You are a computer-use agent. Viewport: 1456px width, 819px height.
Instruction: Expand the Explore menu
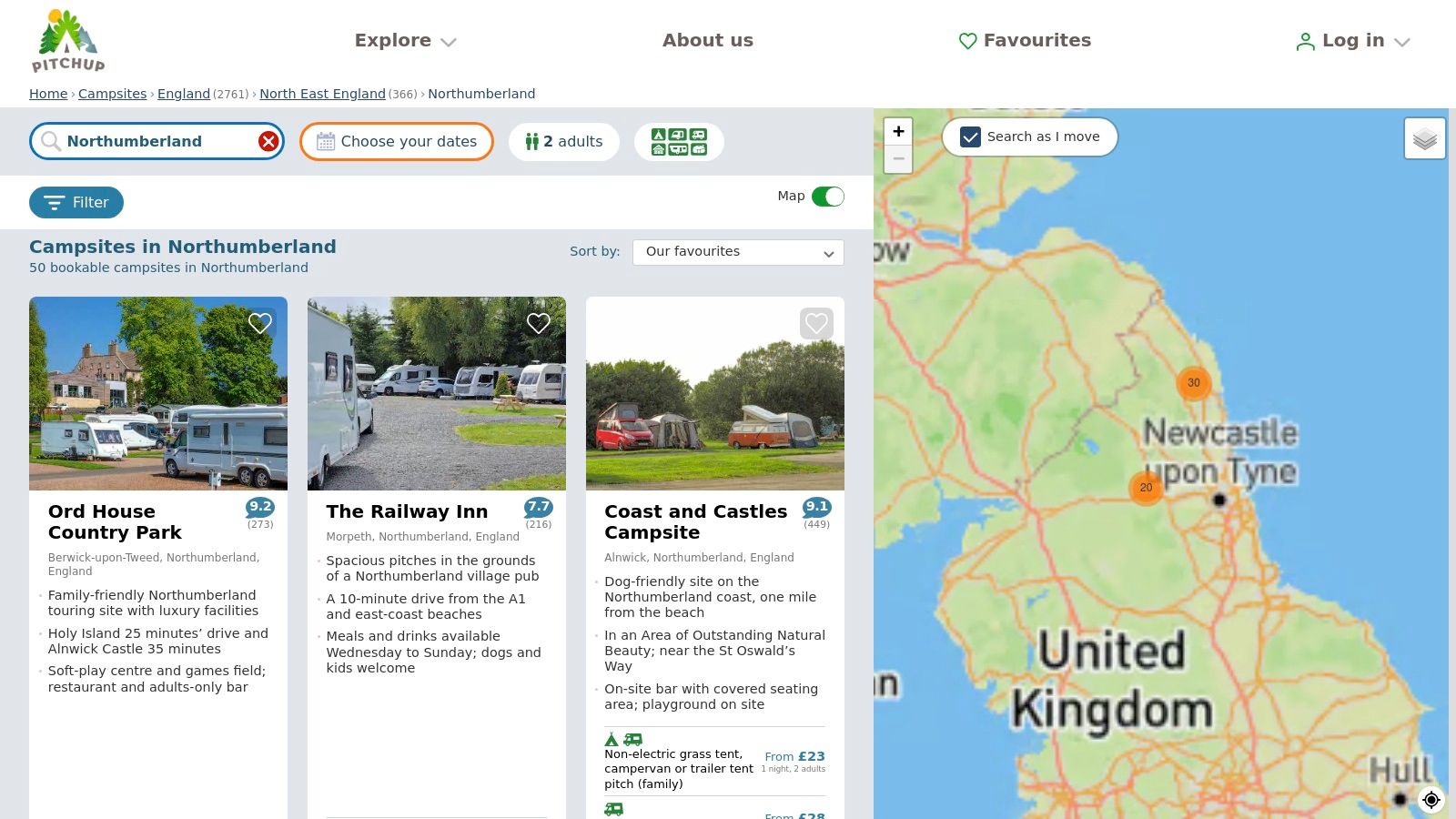(x=405, y=41)
